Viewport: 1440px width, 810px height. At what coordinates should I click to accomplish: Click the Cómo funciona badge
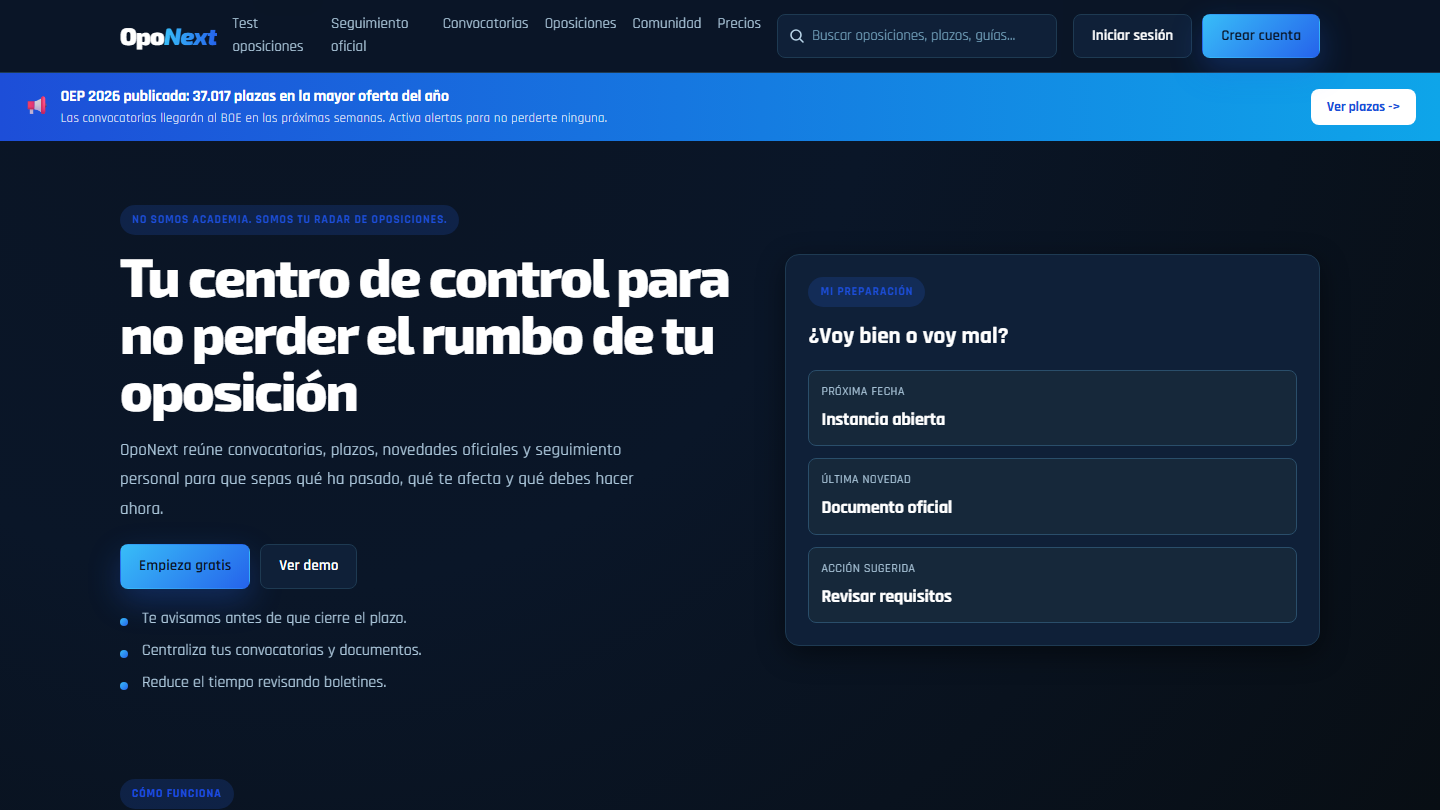coord(177,794)
